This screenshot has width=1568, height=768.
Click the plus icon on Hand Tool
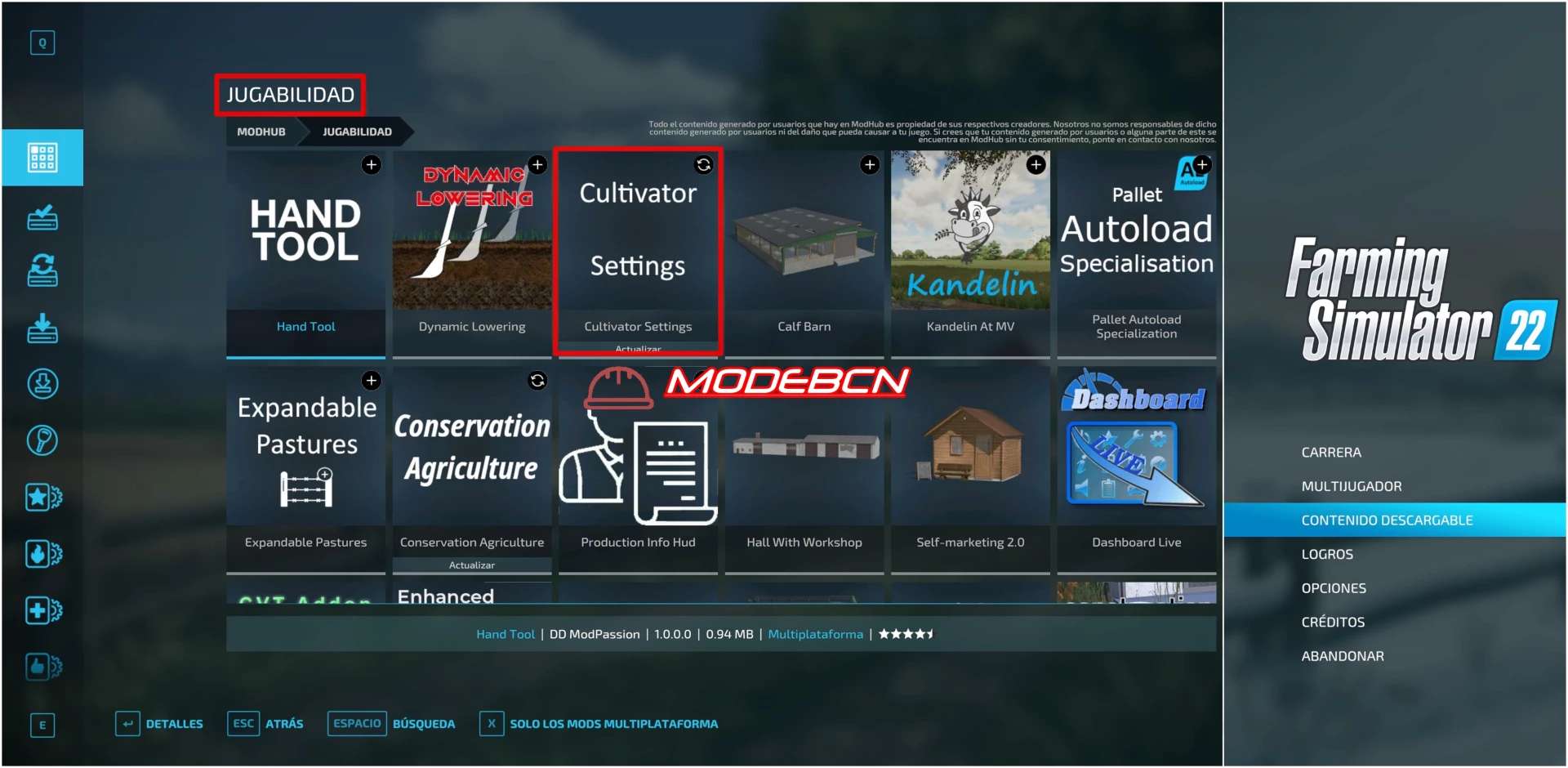coord(372,165)
